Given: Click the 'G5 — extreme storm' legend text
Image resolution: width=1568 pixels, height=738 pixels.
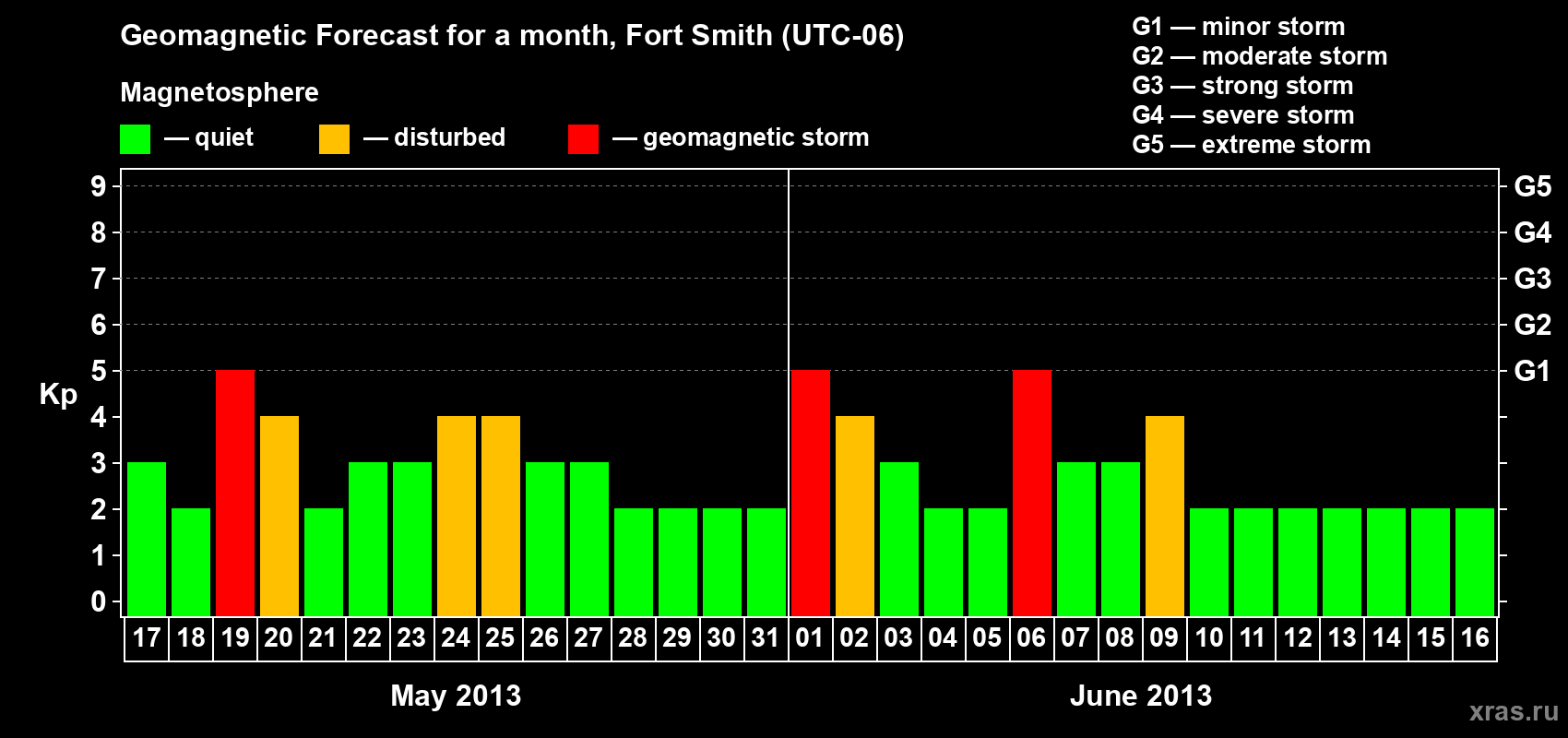Looking at the screenshot, I should (1252, 145).
